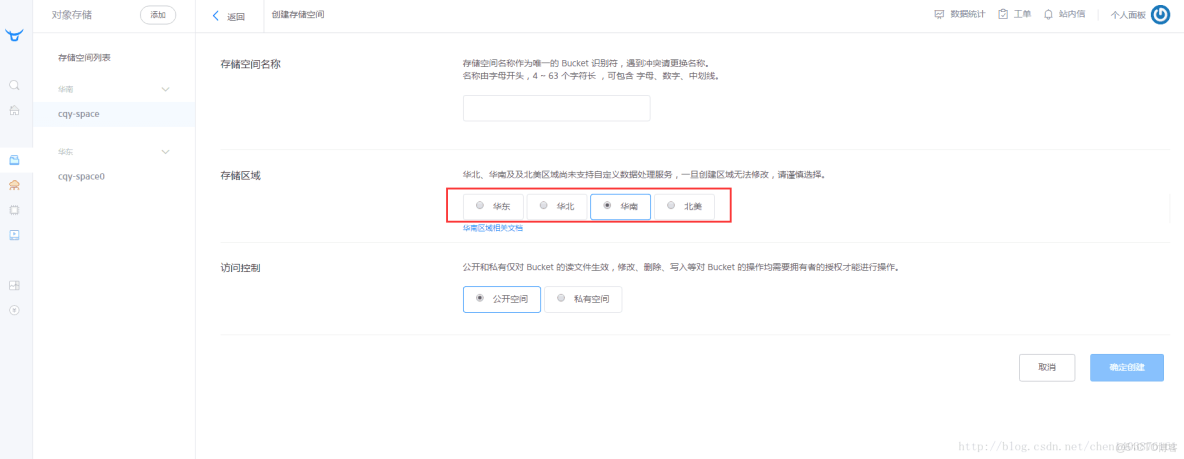Click the 站内信 bell icon
The image size is (1184, 459).
(1048, 14)
